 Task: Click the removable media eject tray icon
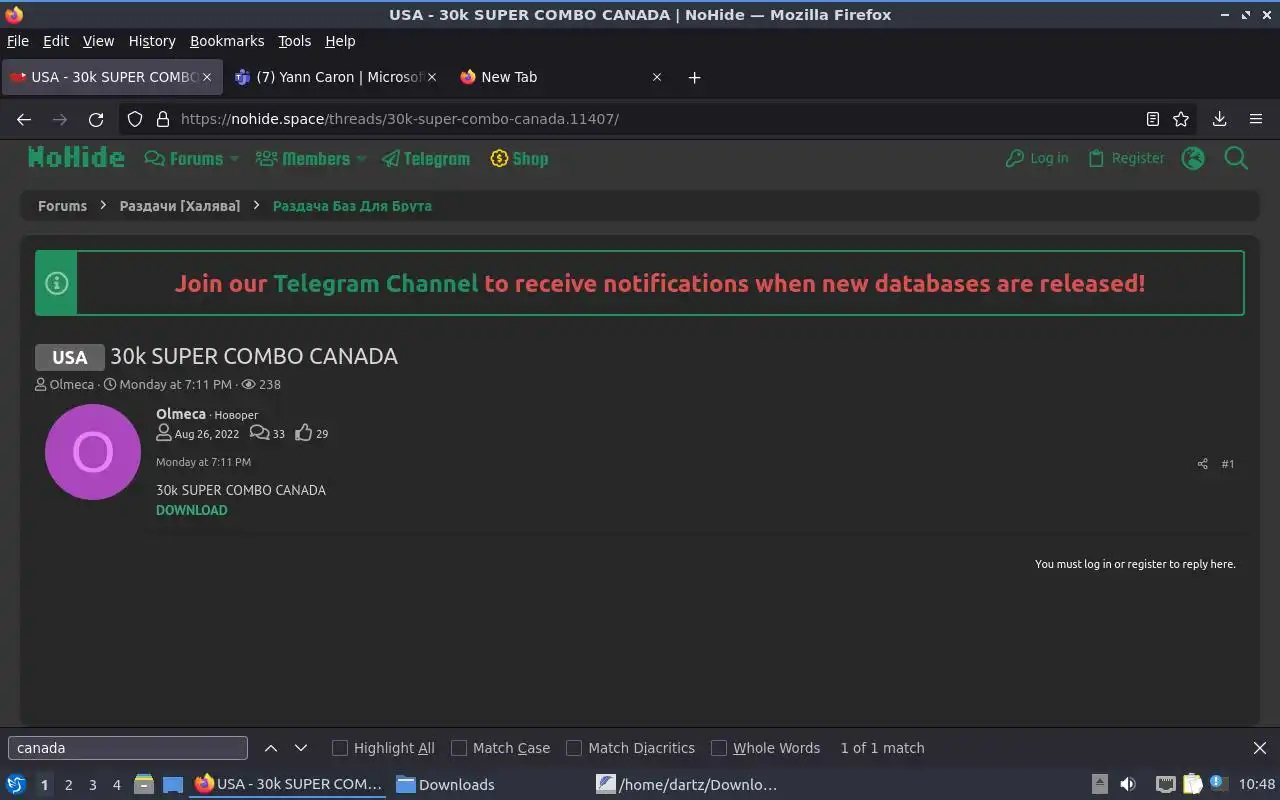[x=1099, y=784]
